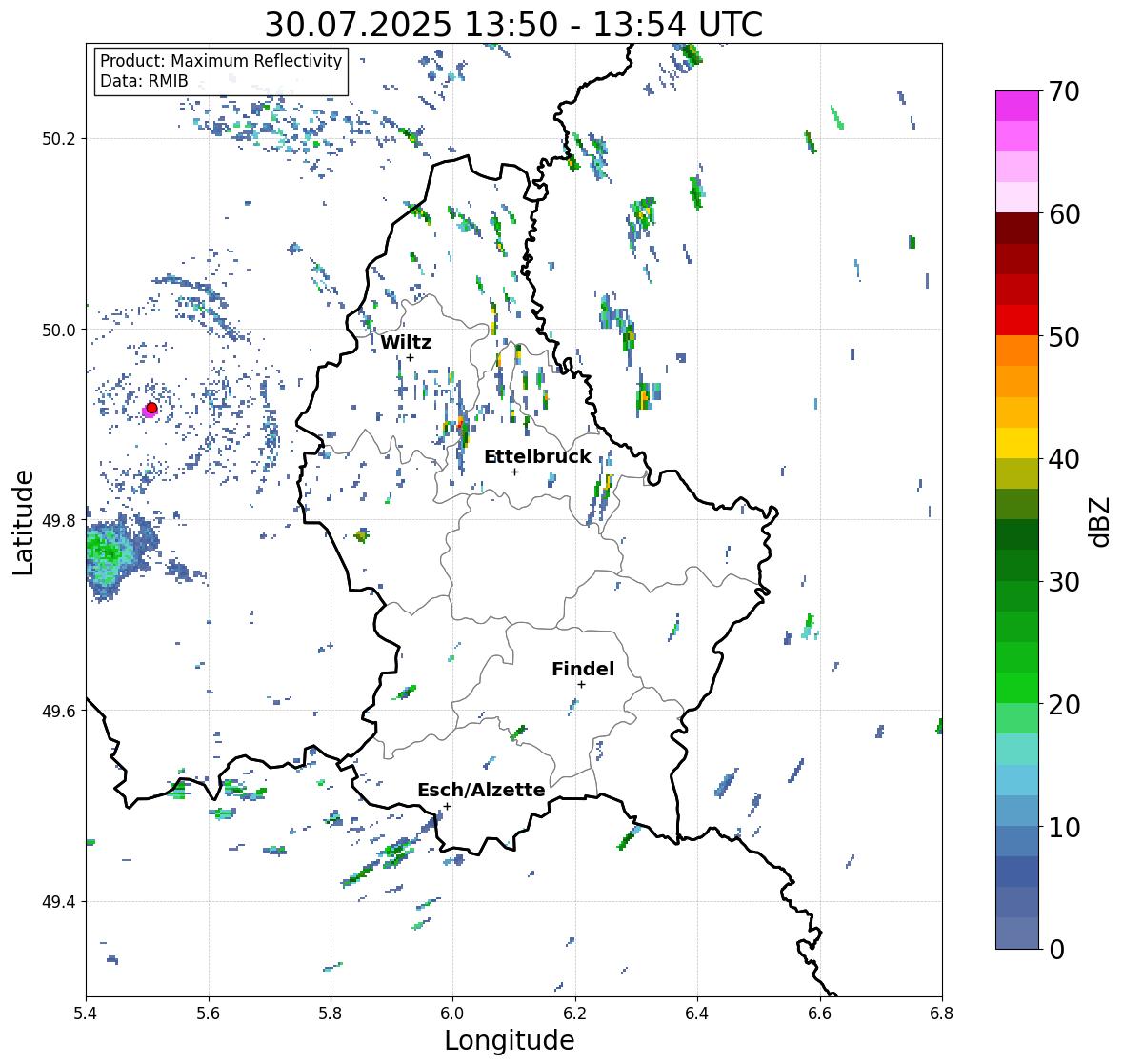Click the 10 tick on colorbar
This screenshot has height=1064, width=1123.
click(1064, 827)
